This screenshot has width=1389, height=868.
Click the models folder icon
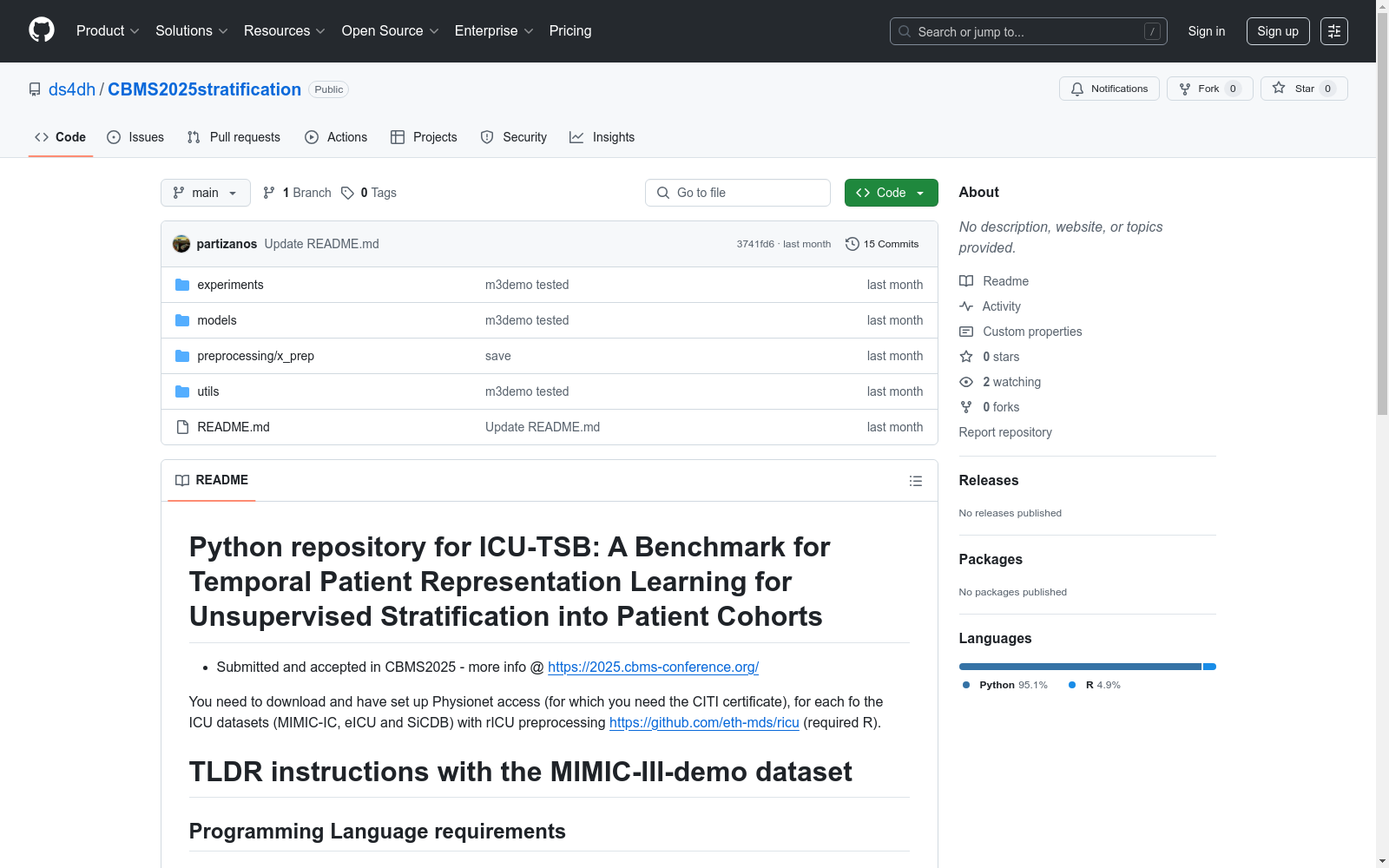[x=182, y=320]
